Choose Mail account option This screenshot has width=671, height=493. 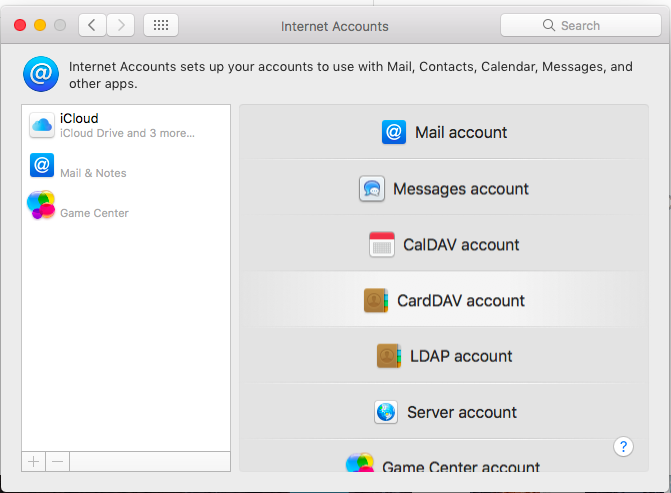(x=444, y=133)
